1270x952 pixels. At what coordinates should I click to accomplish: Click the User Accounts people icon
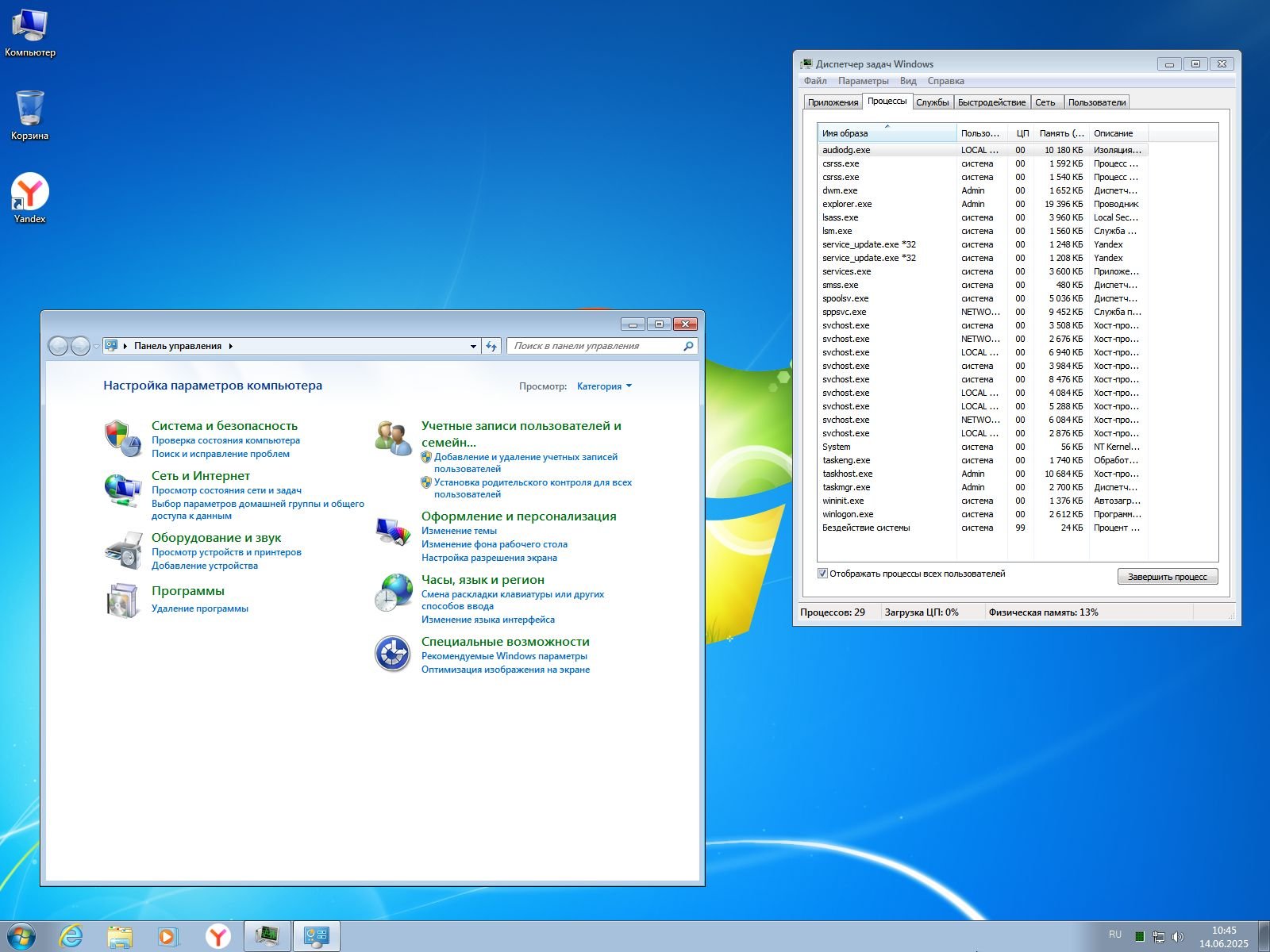tap(393, 438)
